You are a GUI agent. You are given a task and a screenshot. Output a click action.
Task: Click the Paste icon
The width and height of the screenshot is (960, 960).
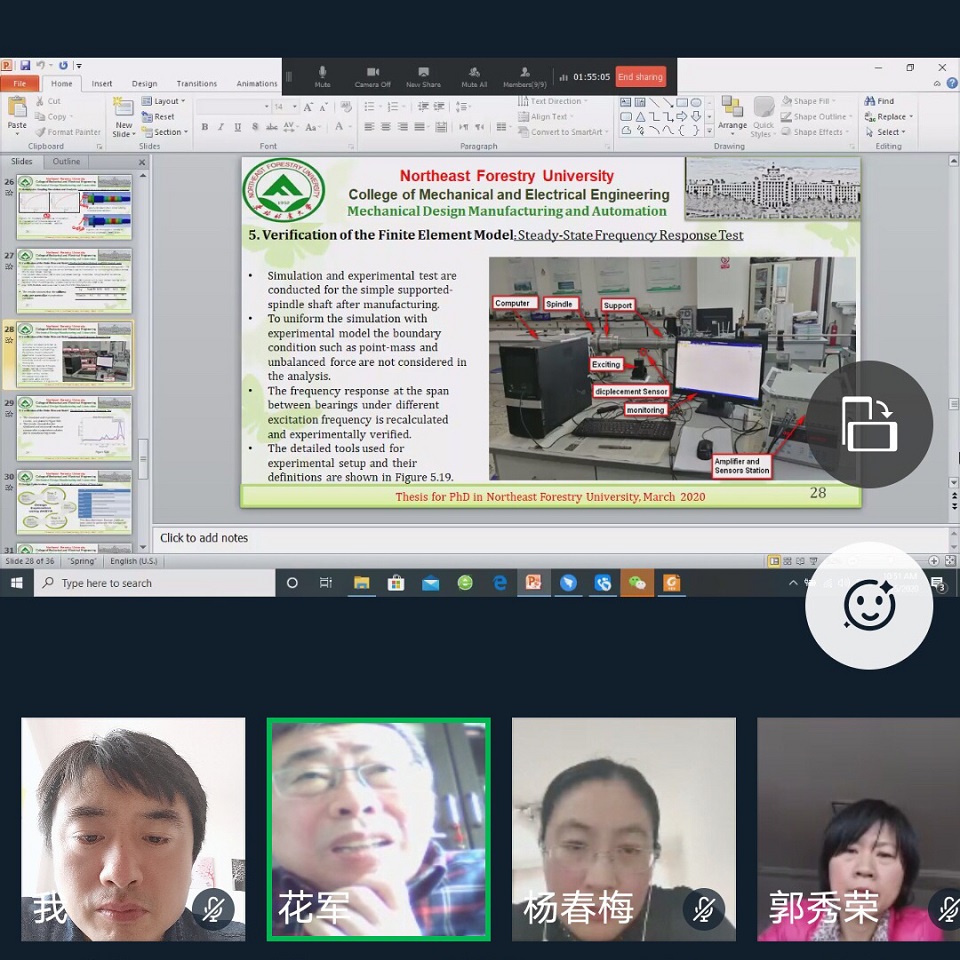tap(17, 114)
